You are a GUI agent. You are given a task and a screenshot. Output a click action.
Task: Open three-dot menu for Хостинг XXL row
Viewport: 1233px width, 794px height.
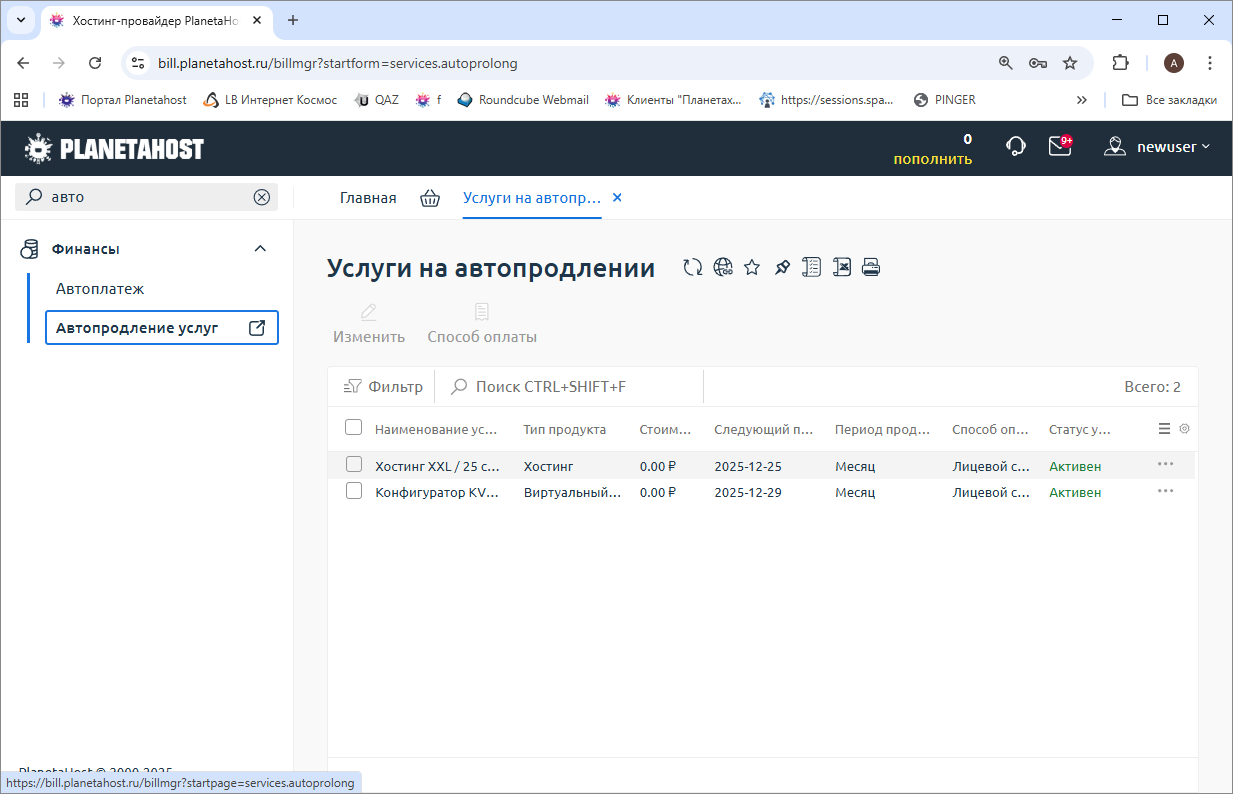(x=1165, y=464)
